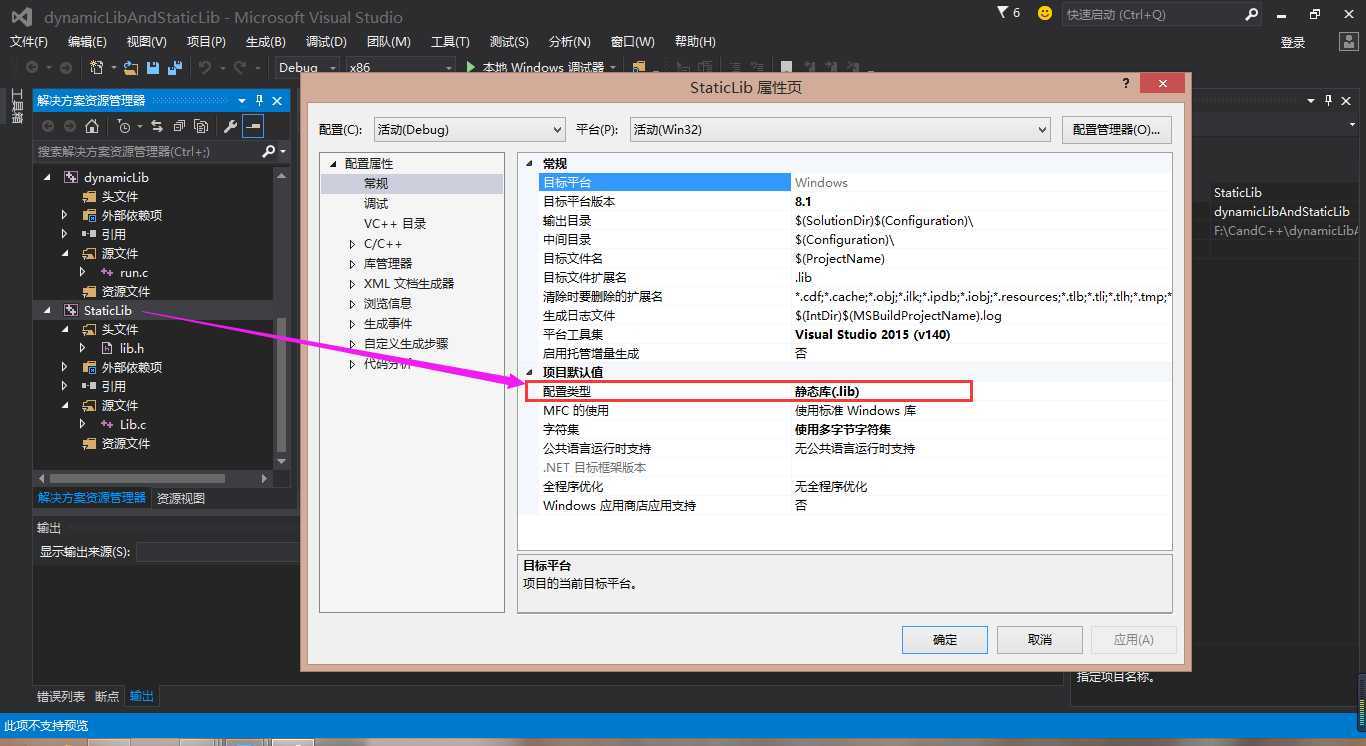Click the 取消 button
Image resolution: width=1366 pixels, height=746 pixels.
[x=1040, y=640]
